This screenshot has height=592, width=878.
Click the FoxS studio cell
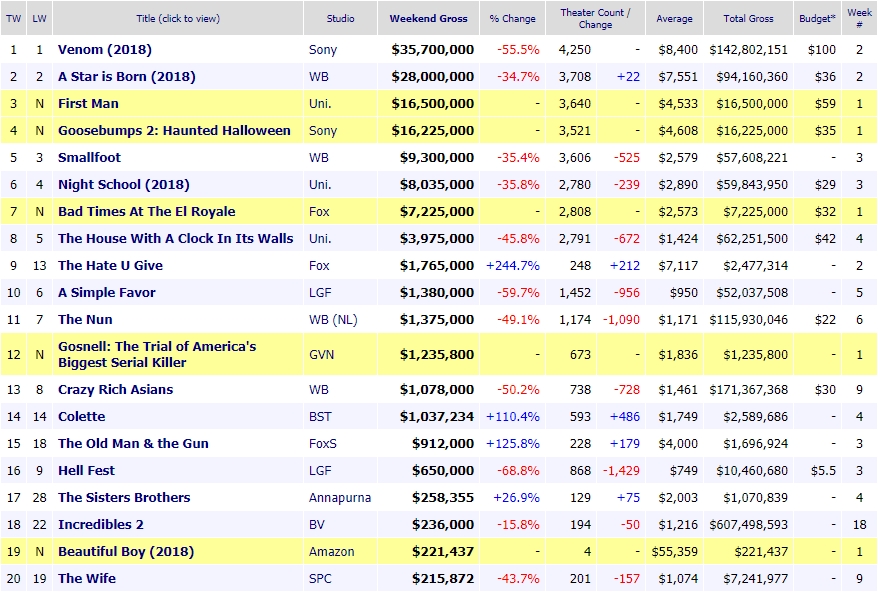coord(323,444)
